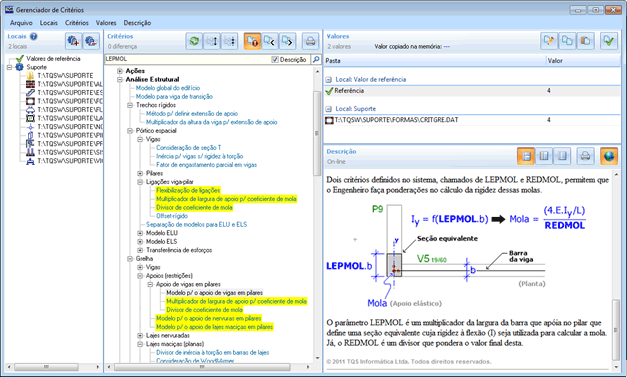Select T:\TQSW\SUPORTE folder entry
The image size is (627, 377).
click(x=65, y=76)
